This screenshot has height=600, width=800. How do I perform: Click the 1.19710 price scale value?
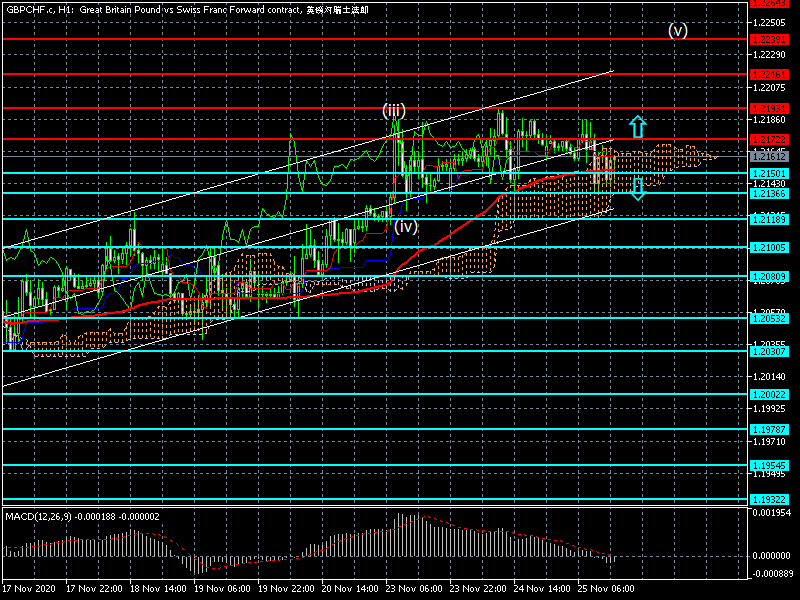(769, 442)
